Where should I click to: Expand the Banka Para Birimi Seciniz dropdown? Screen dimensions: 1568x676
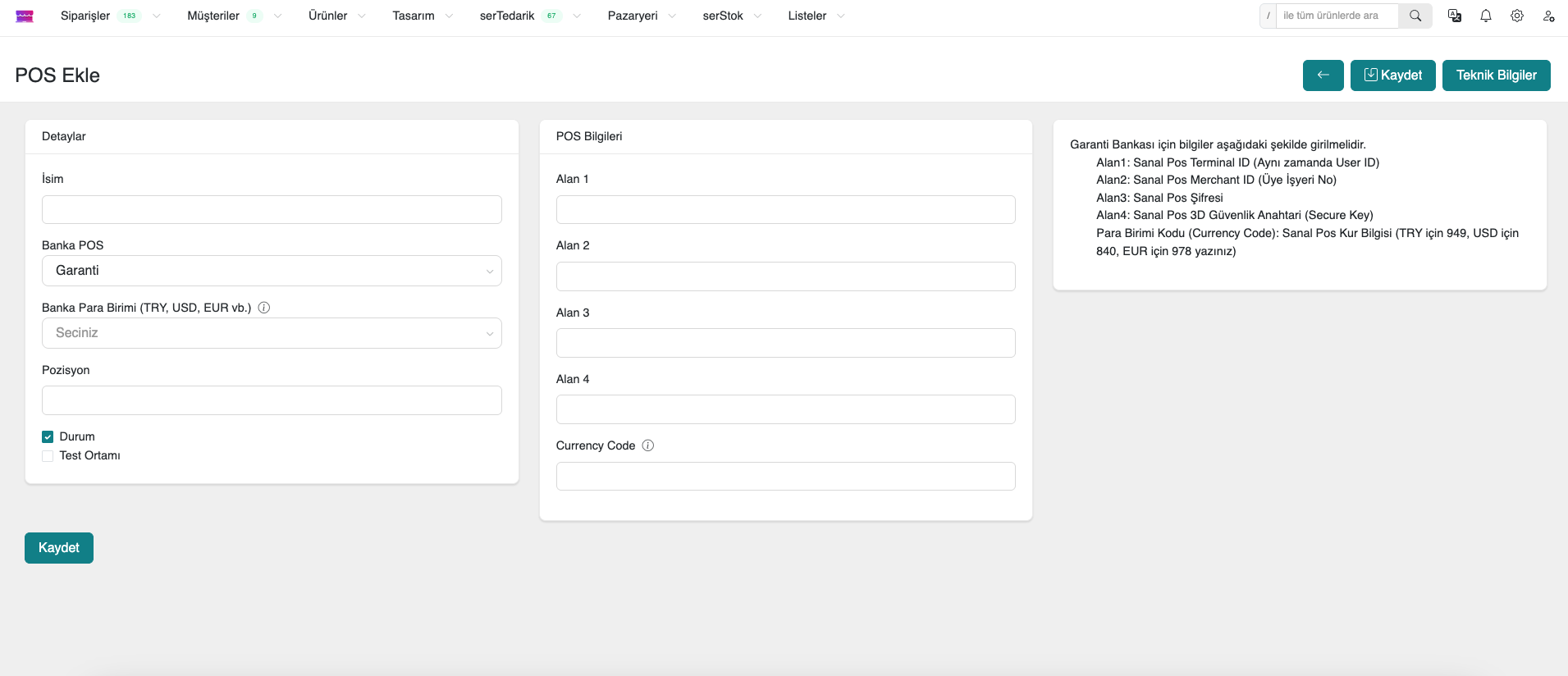272,333
